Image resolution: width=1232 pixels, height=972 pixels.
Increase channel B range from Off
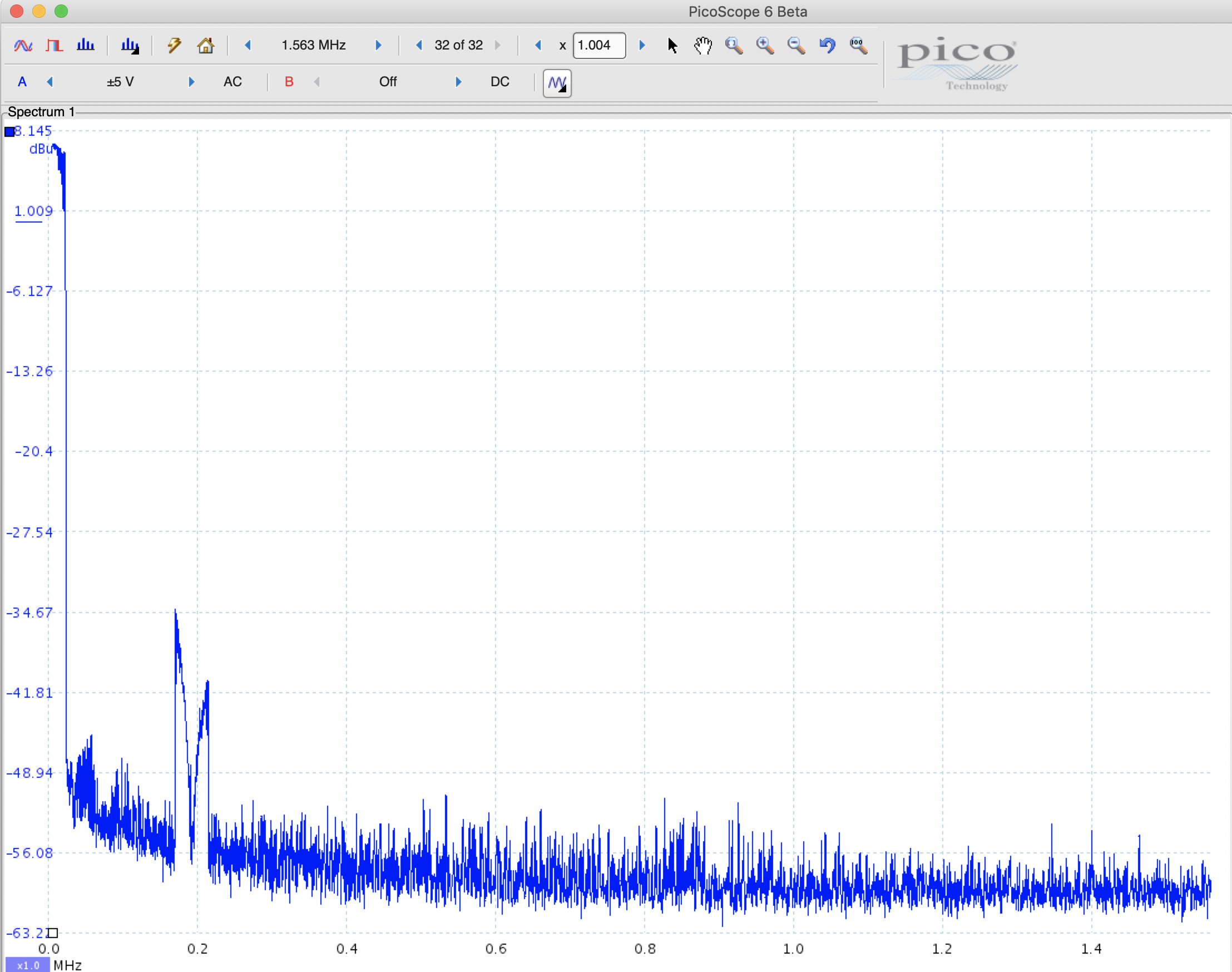click(x=458, y=82)
